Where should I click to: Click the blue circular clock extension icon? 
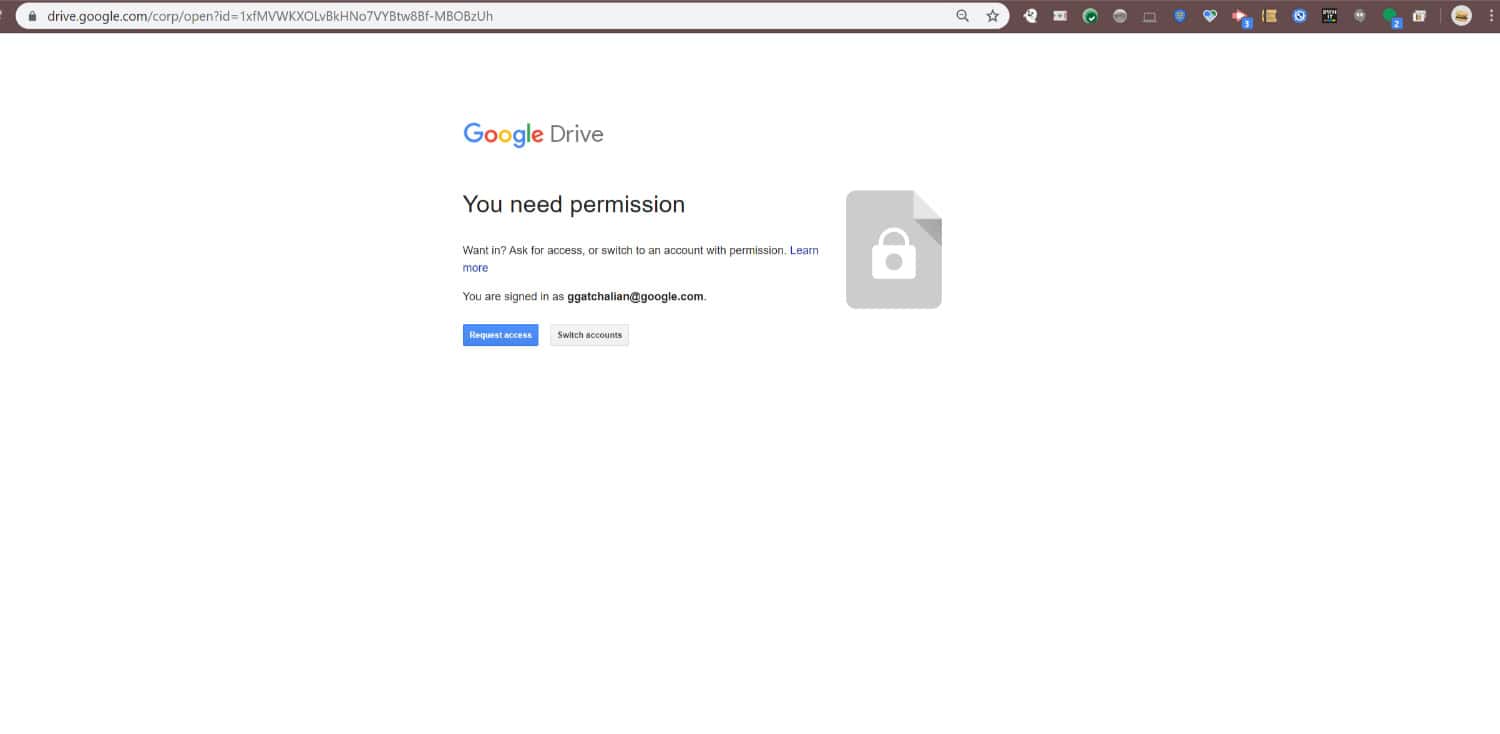pos(1299,16)
